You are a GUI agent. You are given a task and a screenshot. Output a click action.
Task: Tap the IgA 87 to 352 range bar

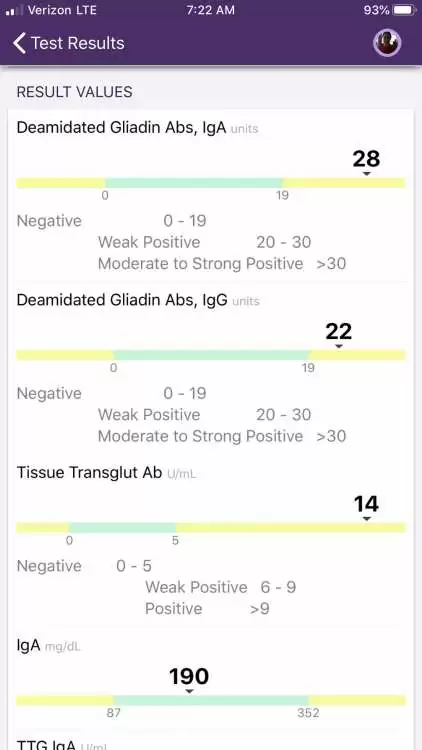pyautogui.click(x=211, y=701)
